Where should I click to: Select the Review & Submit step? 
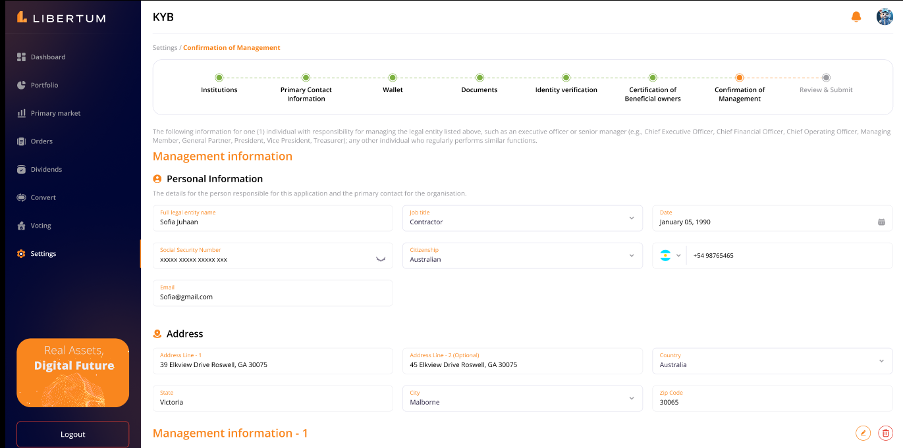point(825,82)
